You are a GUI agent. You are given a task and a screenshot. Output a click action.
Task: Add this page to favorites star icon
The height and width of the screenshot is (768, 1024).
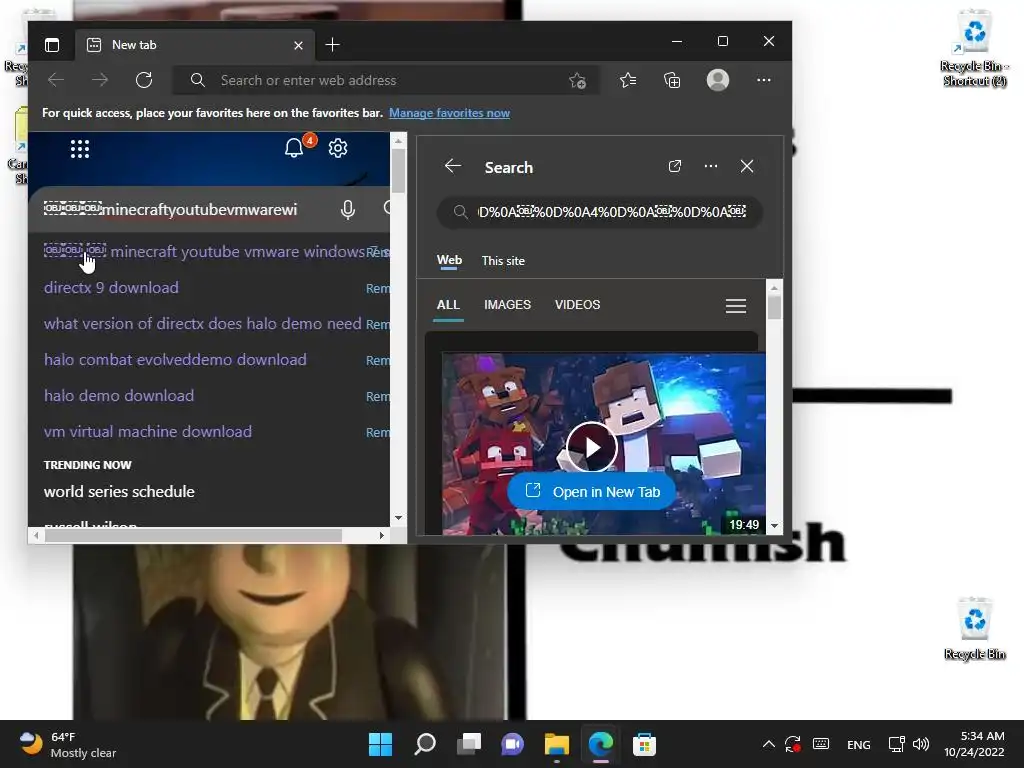577,80
